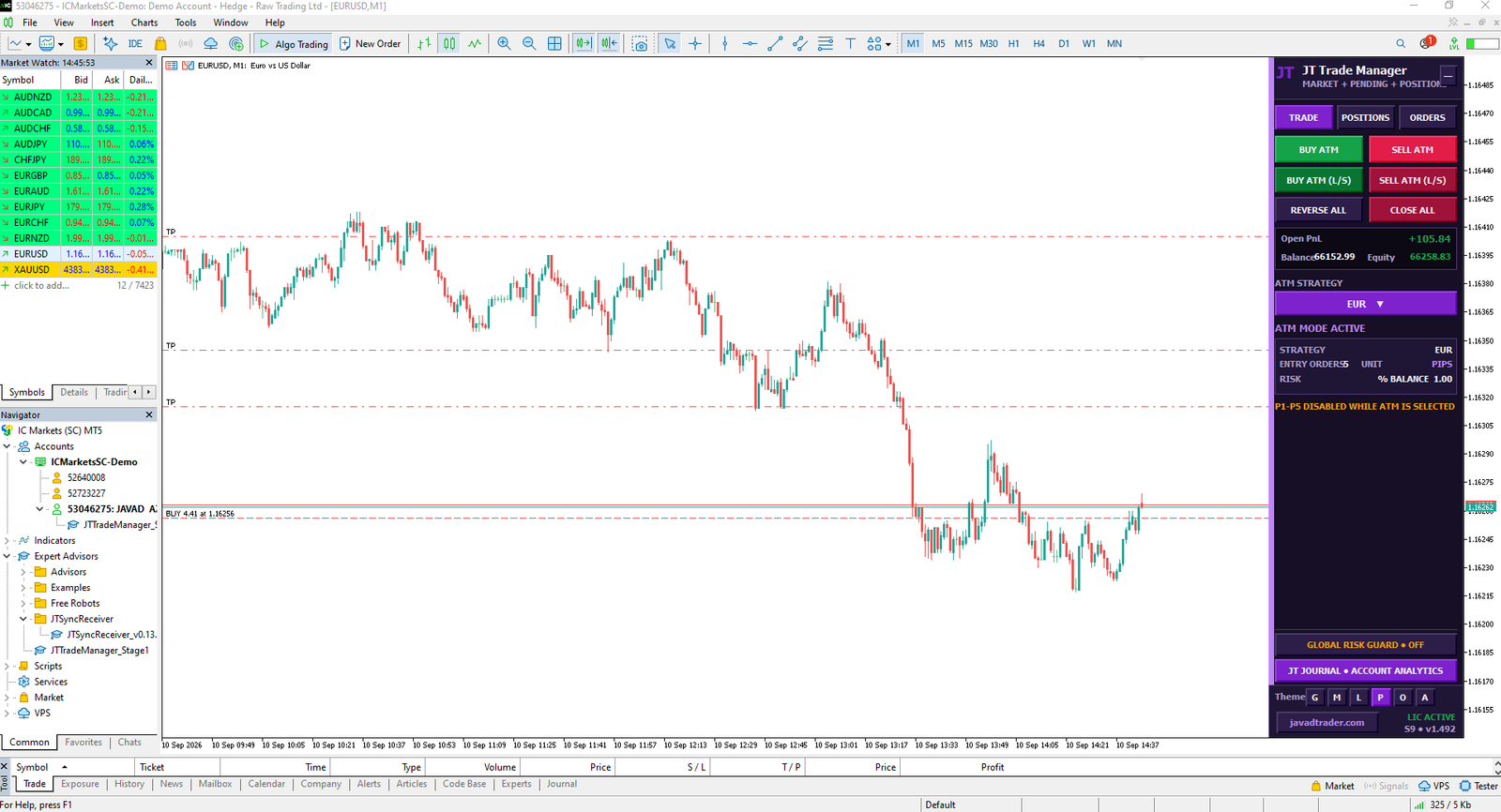1501x812 pixels.
Task: Zoom out the chart with magnifier minus
Action: click(x=529, y=43)
